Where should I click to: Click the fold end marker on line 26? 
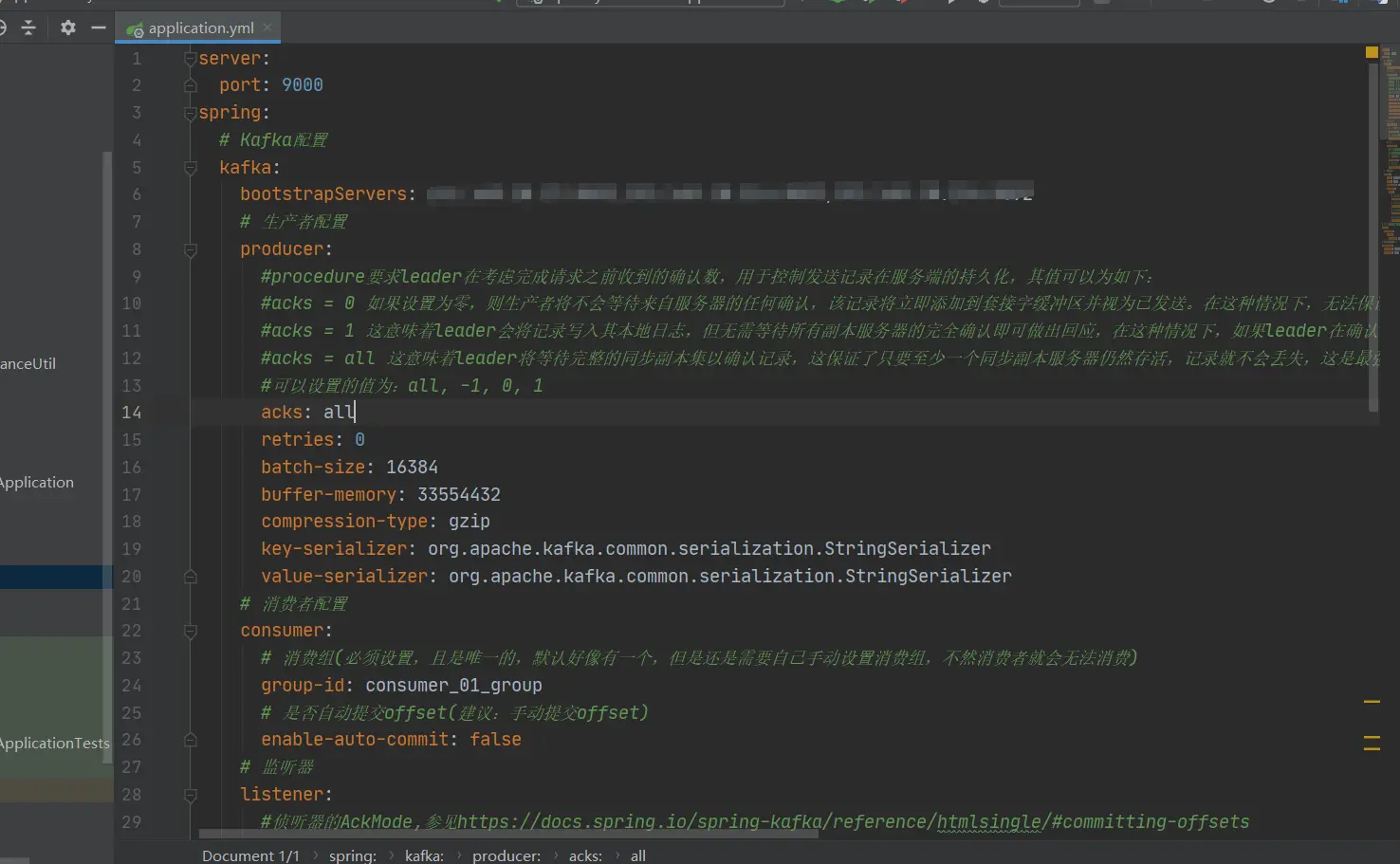click(190, 740)
